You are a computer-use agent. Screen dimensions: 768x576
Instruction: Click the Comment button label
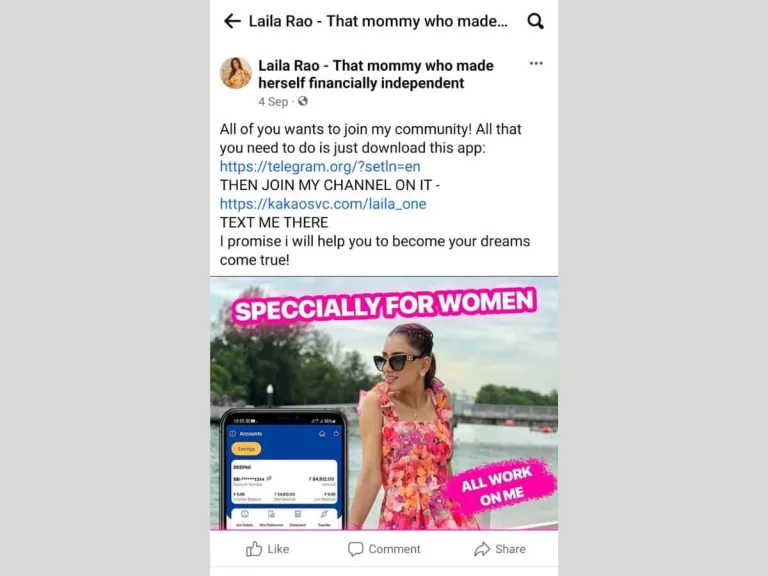394,549
